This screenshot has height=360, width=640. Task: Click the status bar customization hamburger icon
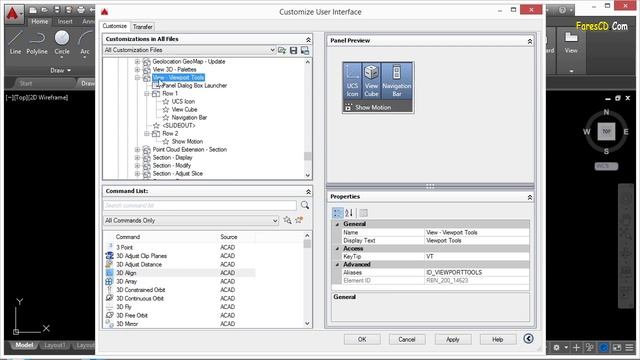pyautogui.click(x=630, y=347)
